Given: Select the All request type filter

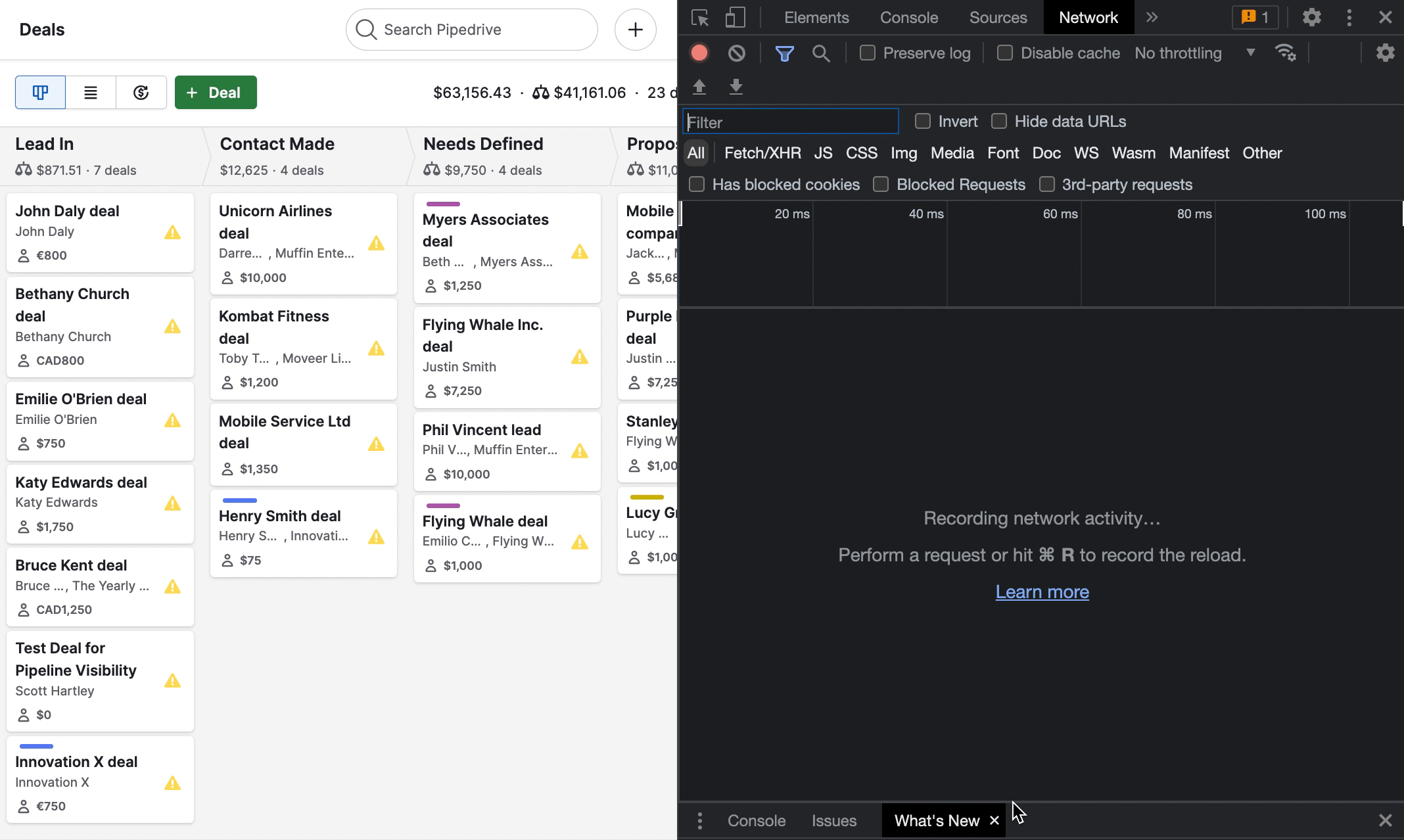Looking at the screenshot, I should [695, 153].
